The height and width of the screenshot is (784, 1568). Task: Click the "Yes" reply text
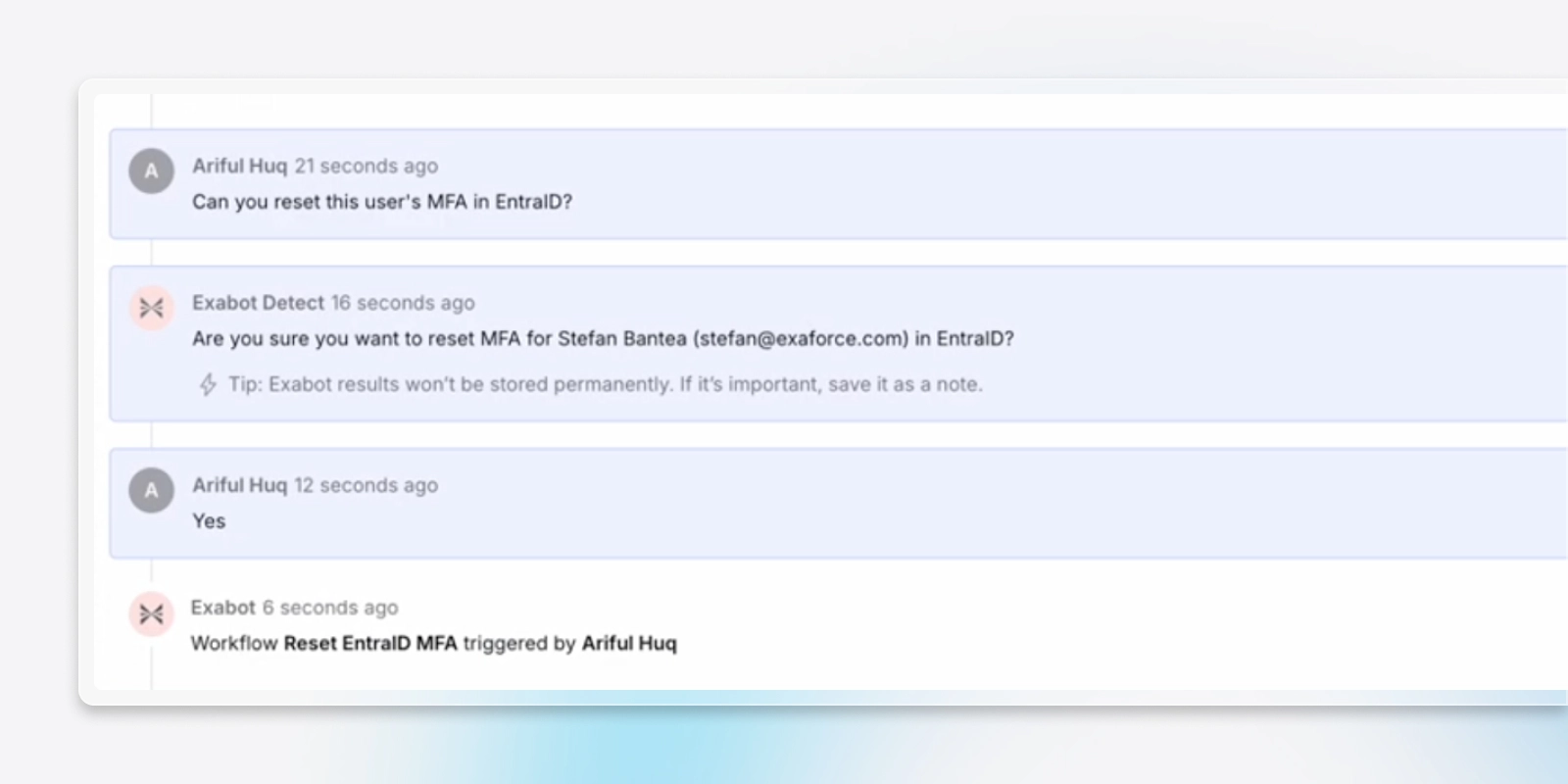(209, 521)
